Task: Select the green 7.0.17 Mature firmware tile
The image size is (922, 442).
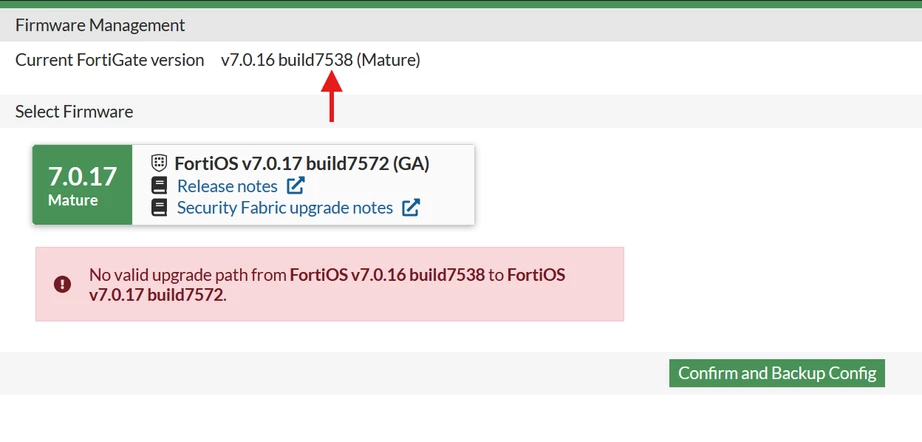Action: click(82, 185)
